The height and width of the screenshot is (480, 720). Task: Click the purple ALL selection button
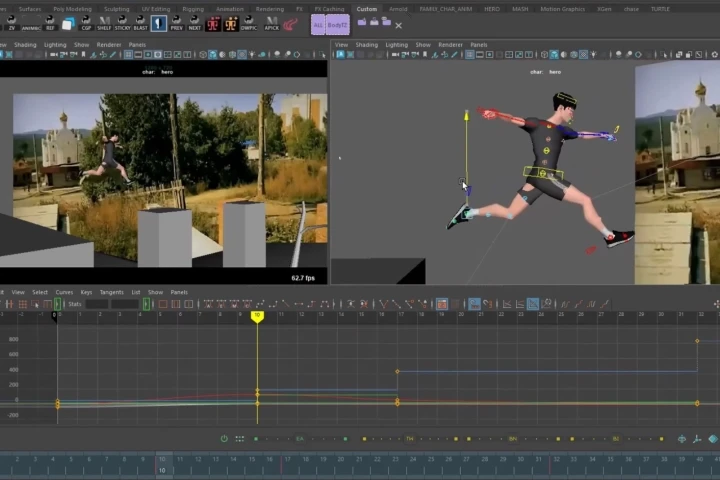[x=318, y=25]
